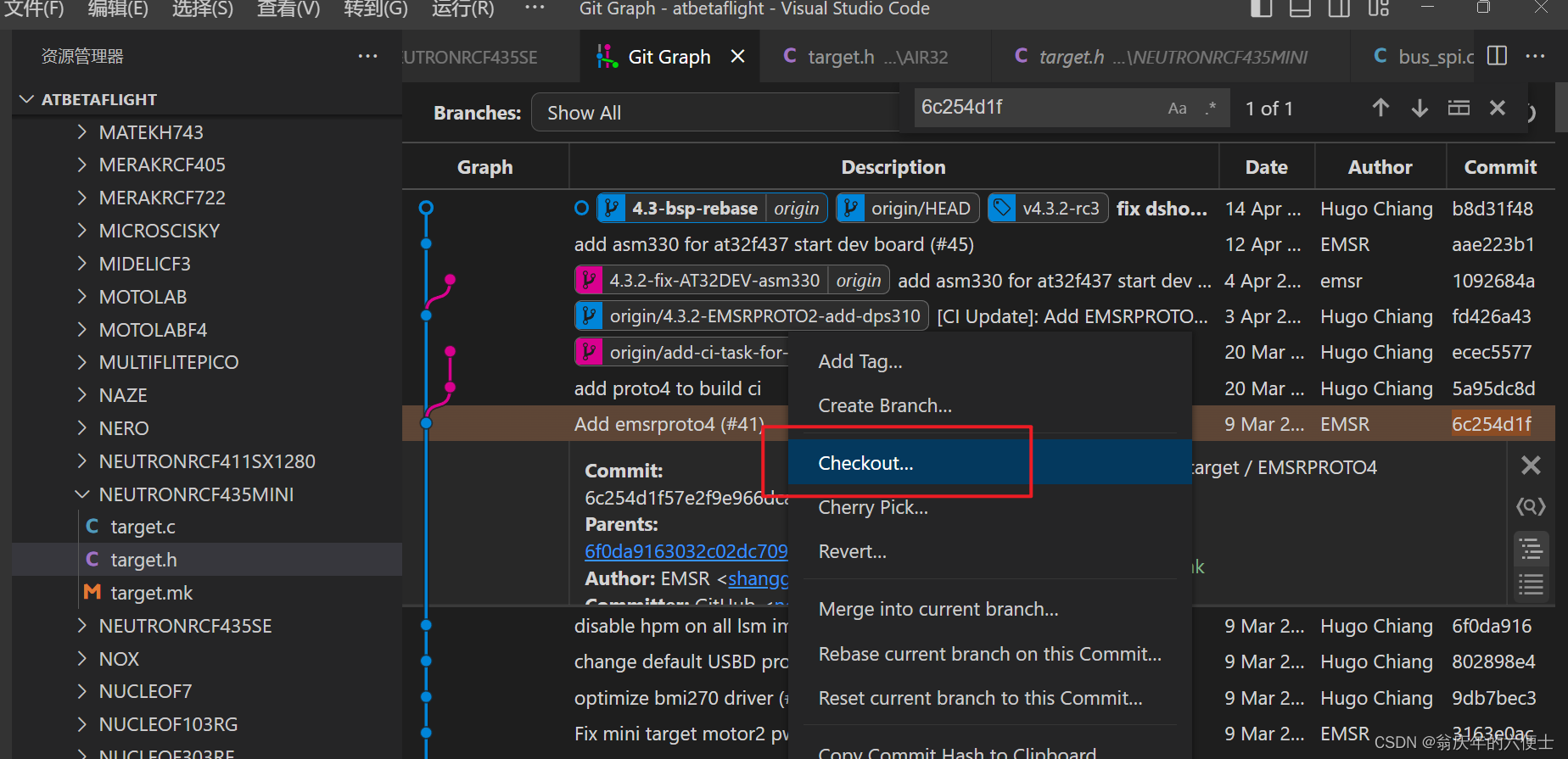
Task: Select Add Tag context menu item
Action: (x=989, y=361)
